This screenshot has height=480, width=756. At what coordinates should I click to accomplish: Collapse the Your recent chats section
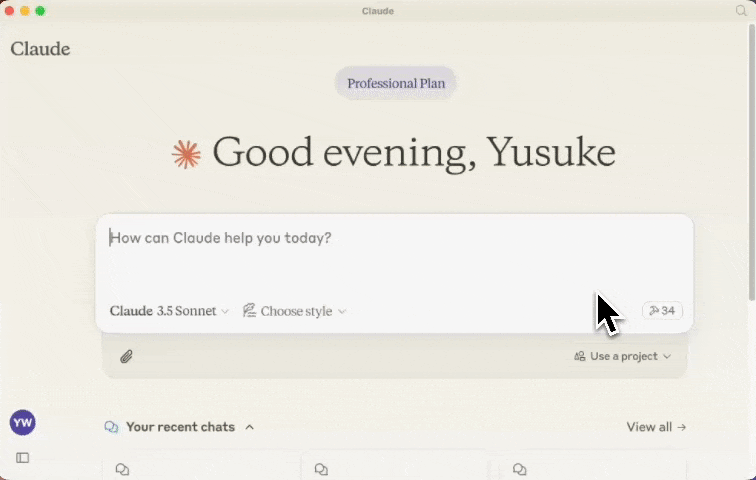pyautogui.click(x=249, y=427)
